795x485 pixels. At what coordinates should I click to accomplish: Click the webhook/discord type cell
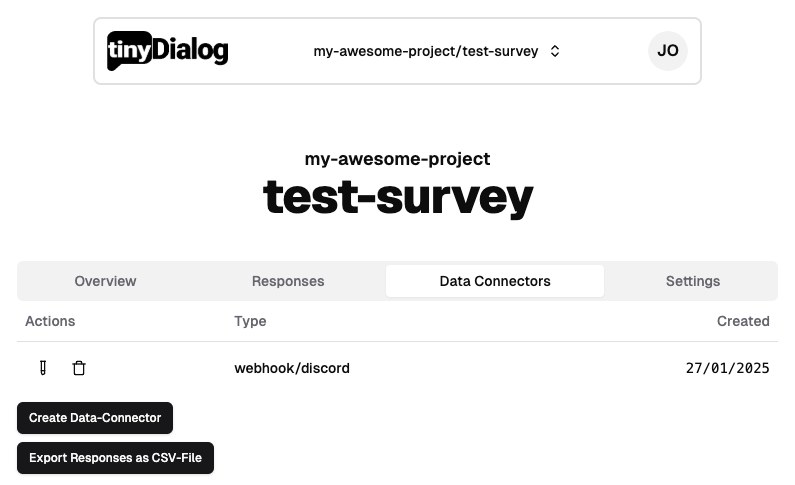click(x=292, y=368)
